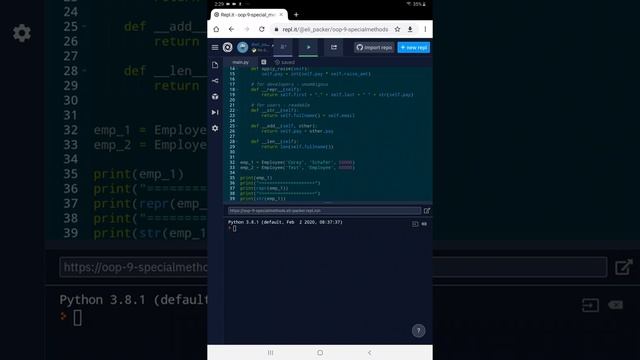640x360 pixels.
Task: Tap the Android recent apps button
Action: point(271,353)
